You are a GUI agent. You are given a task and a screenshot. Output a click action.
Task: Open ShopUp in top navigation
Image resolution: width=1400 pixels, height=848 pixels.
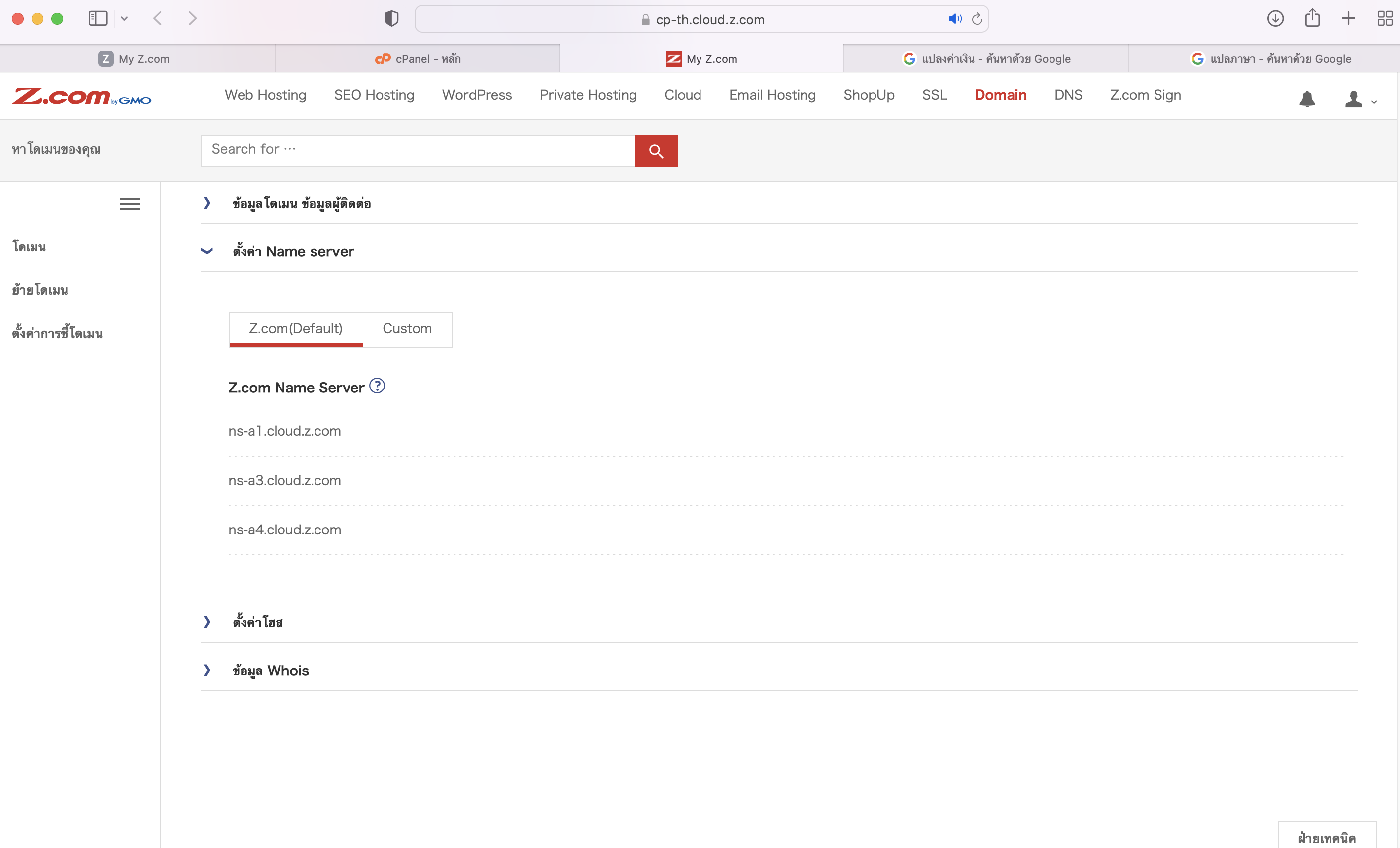click(869, 95)
